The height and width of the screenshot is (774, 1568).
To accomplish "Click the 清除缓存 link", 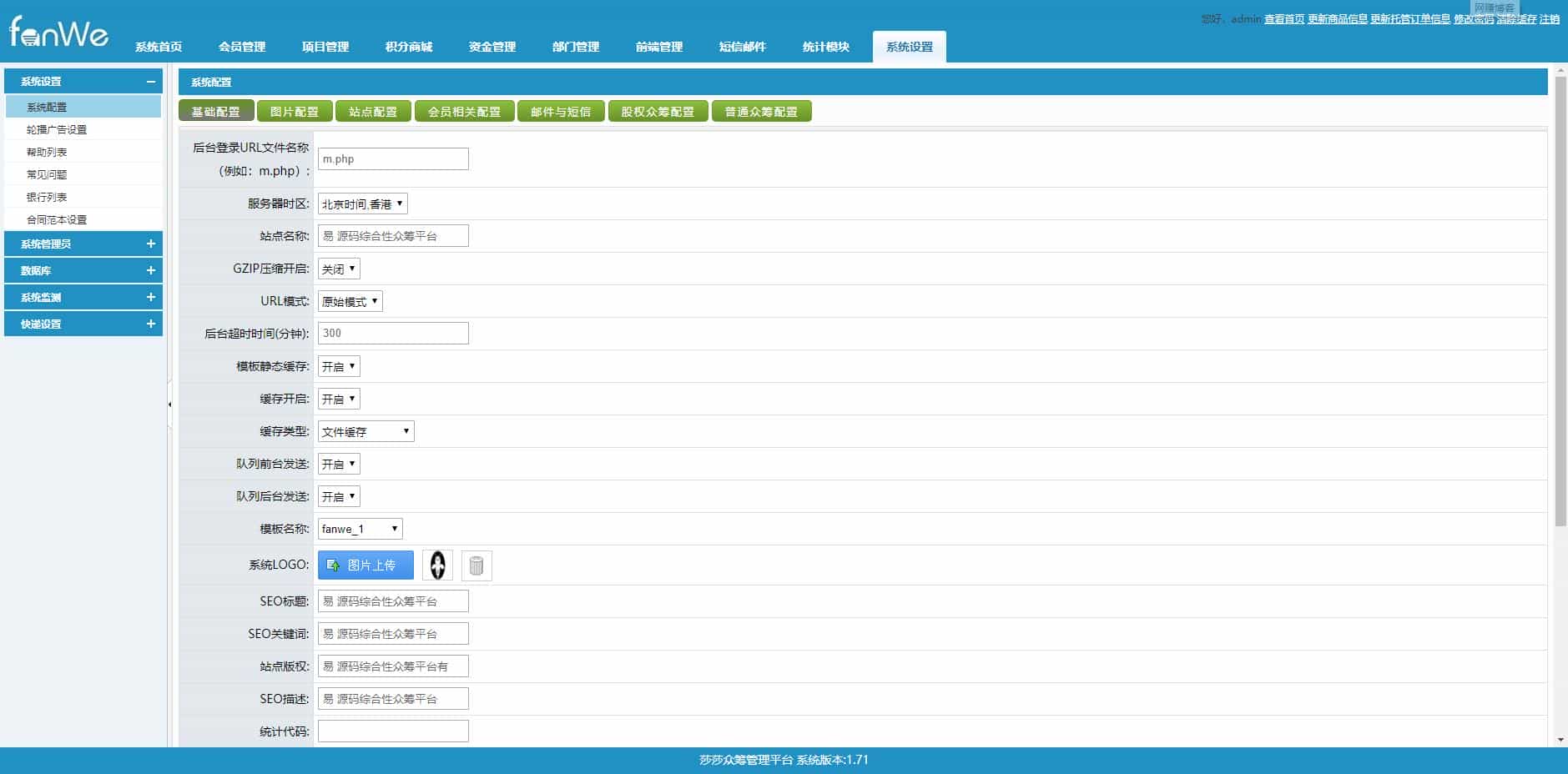I will 1516,19.
